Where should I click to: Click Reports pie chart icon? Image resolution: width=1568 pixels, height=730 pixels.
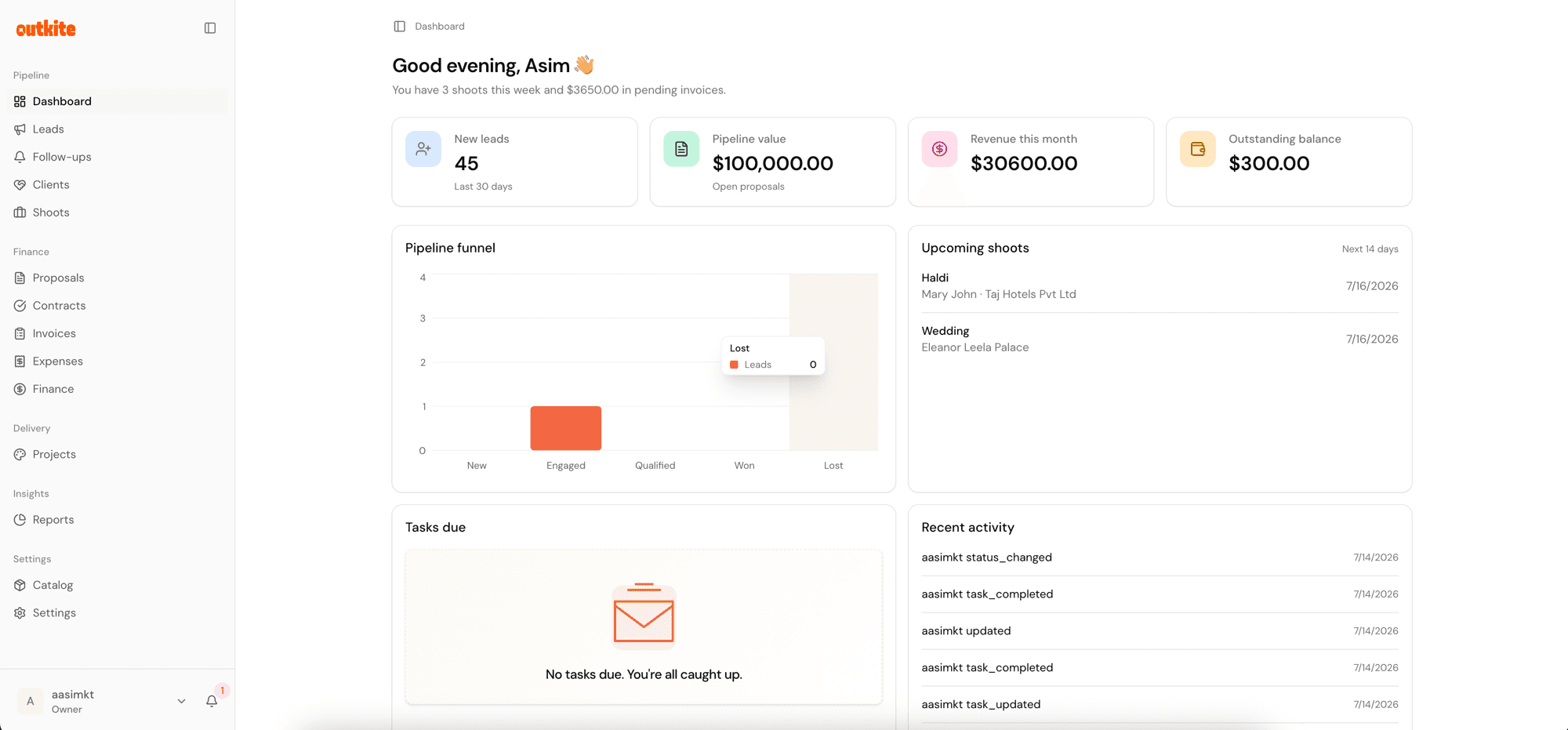coord(20,520)
